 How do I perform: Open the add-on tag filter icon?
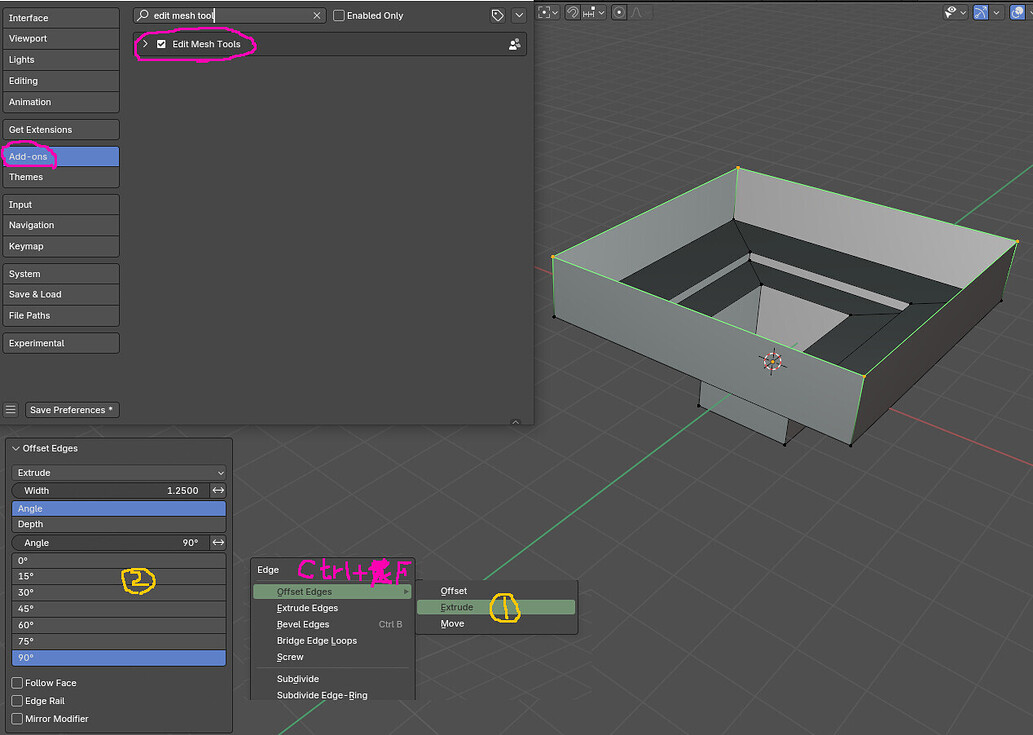(497, 15)
